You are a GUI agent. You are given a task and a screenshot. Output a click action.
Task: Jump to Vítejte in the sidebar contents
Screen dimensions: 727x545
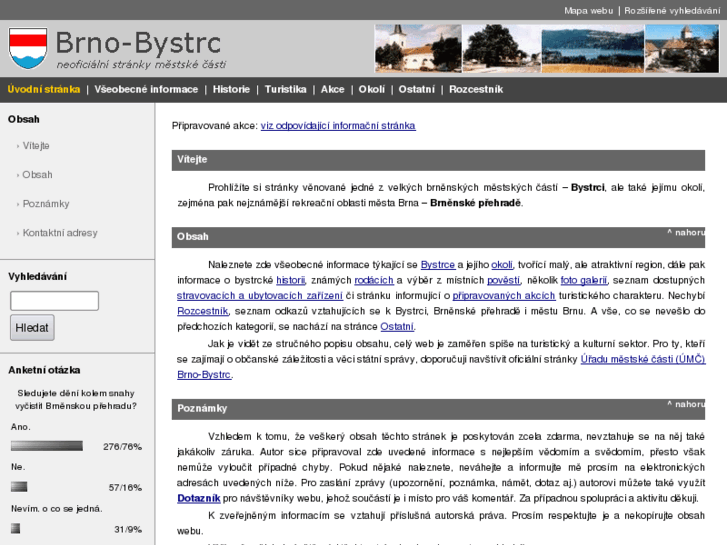click(36, 146)
